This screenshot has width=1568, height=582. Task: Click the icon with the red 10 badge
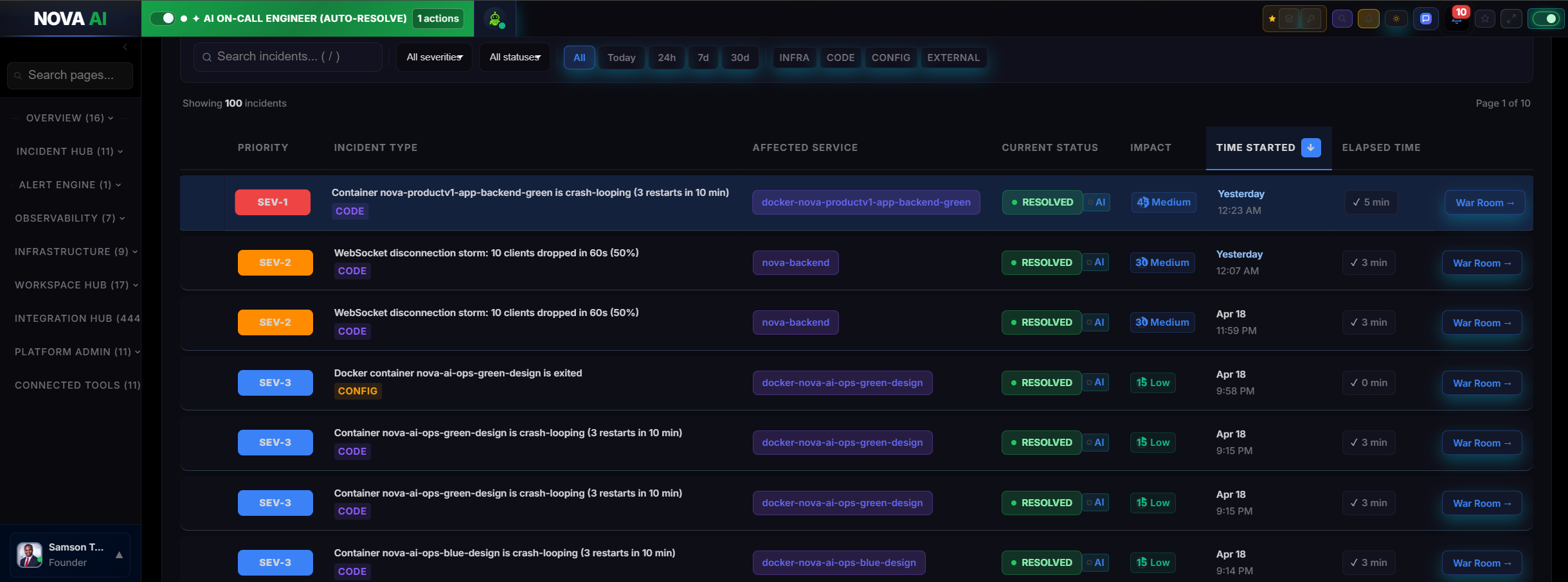(1457, 20)
